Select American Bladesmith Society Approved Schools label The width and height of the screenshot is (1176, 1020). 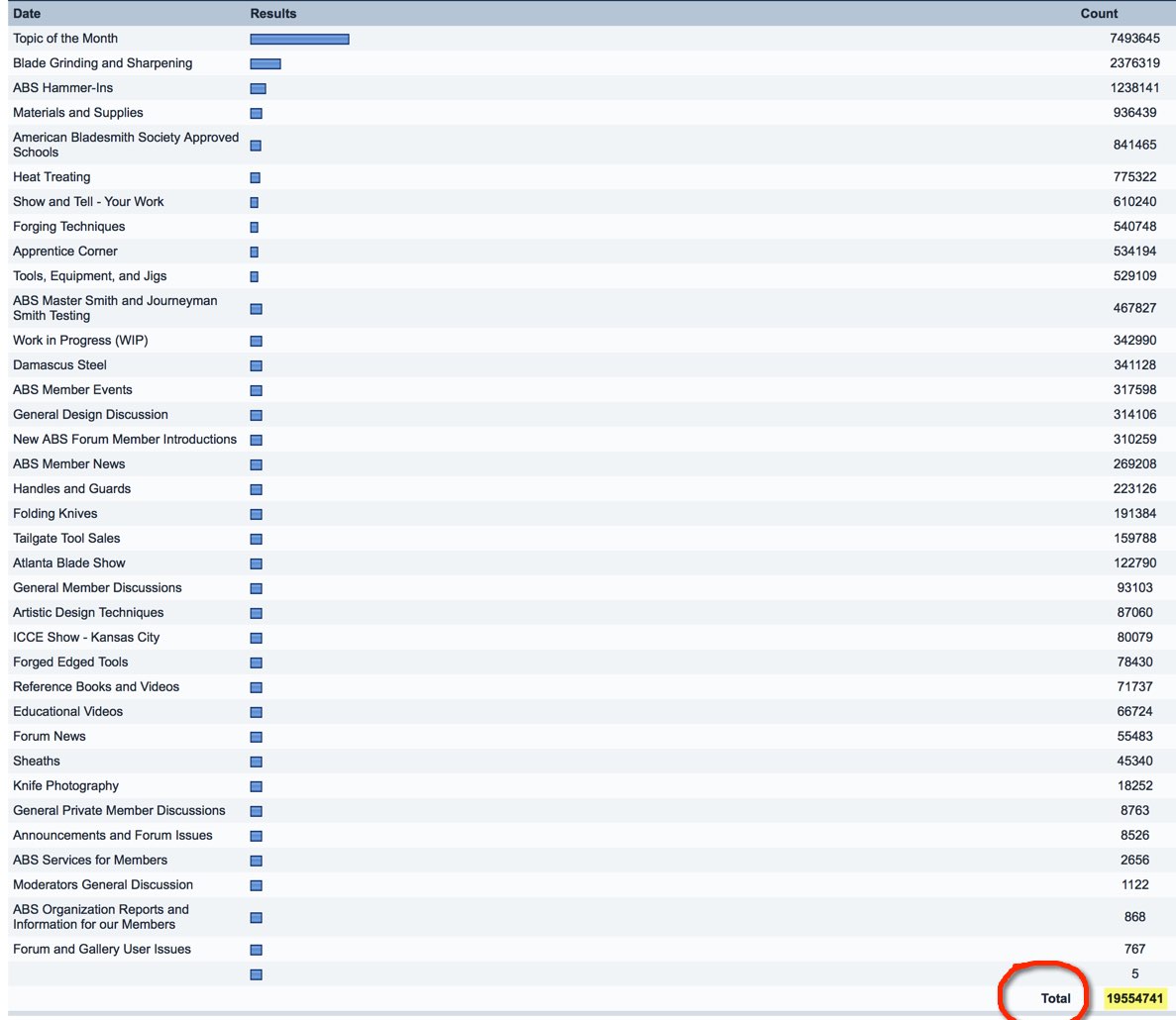pyautogui.click(x=126, y=145)
